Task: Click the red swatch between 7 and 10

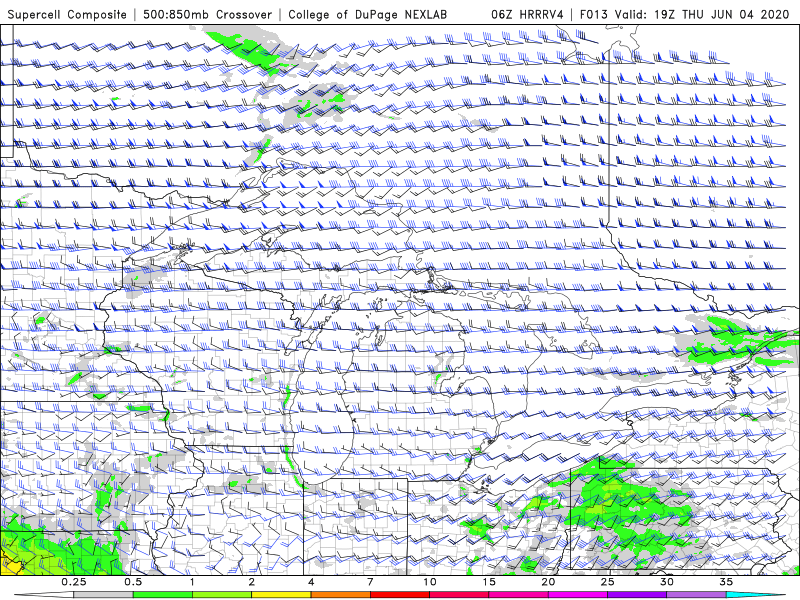Action: pos(400,595)
